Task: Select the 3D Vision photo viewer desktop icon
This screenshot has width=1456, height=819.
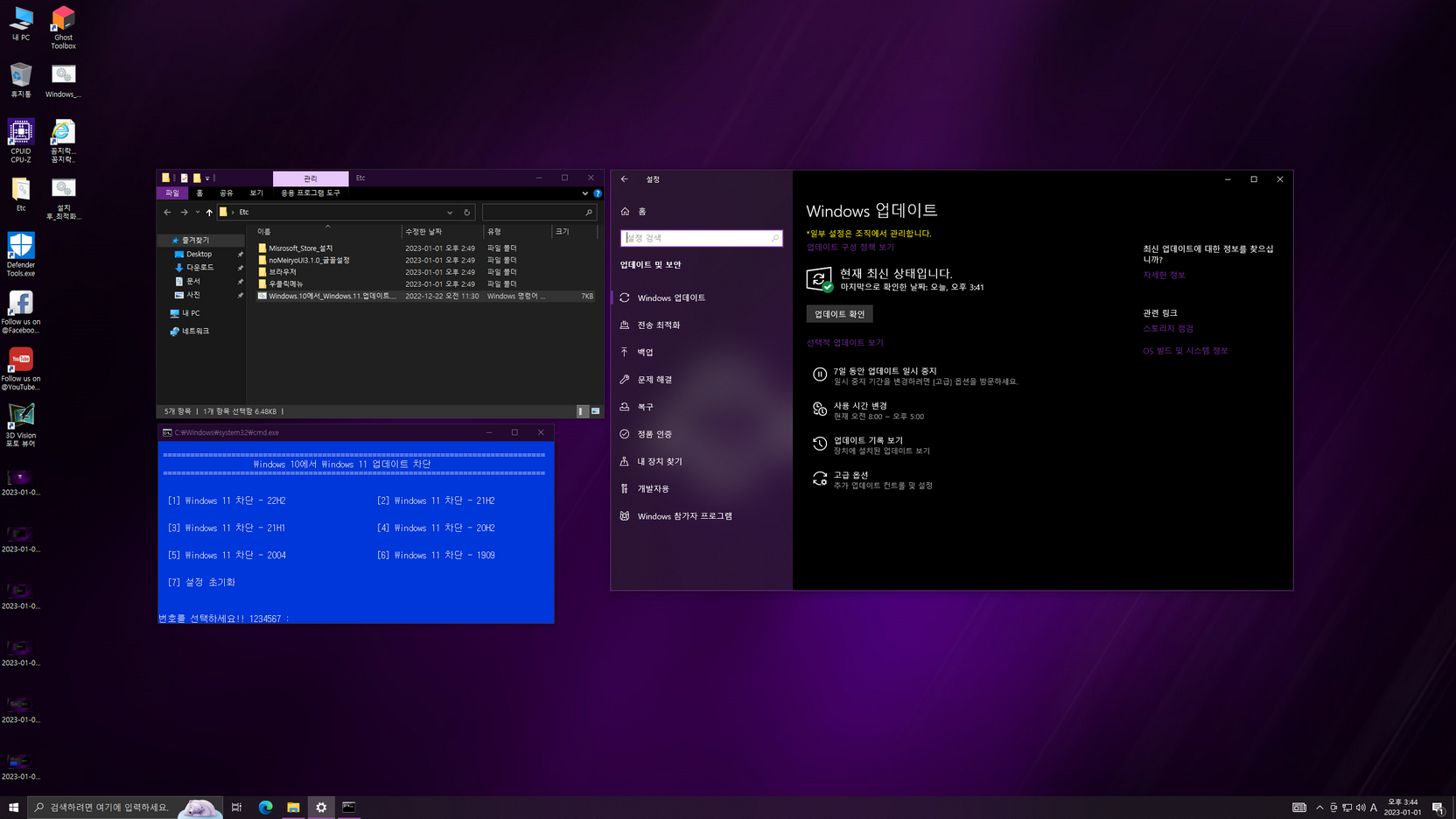Action: (x=21, y=425)
